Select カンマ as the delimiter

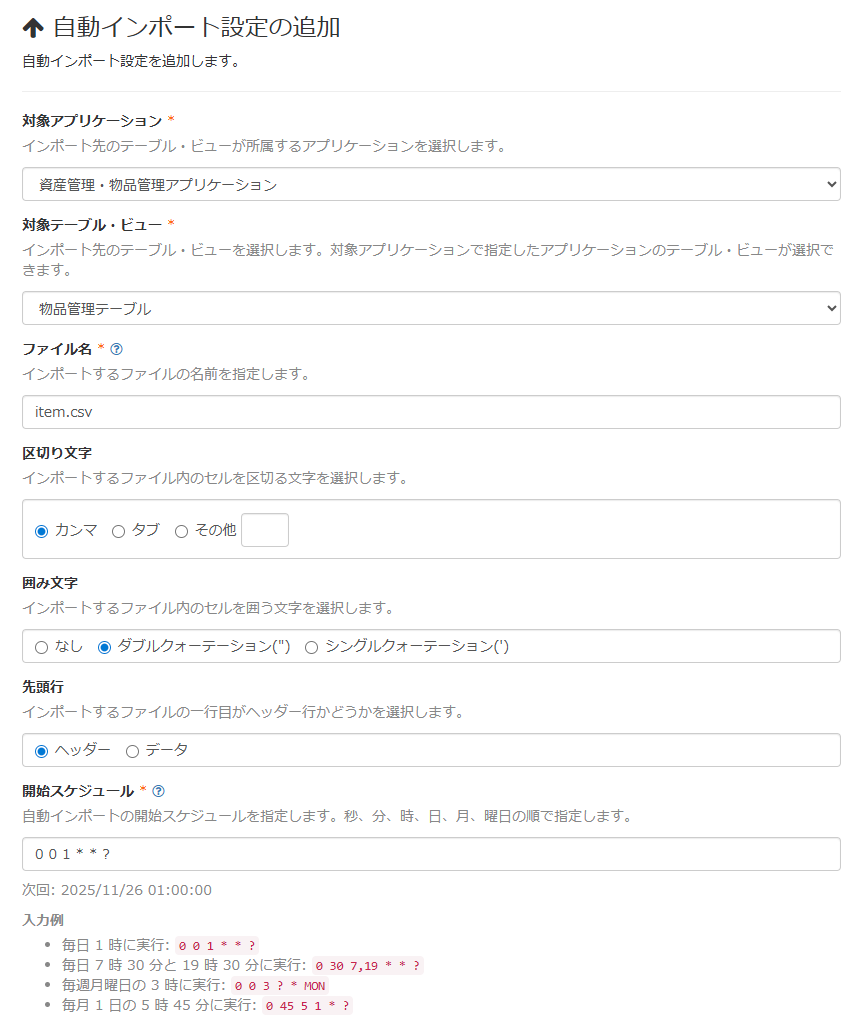(x=41, y=530)
